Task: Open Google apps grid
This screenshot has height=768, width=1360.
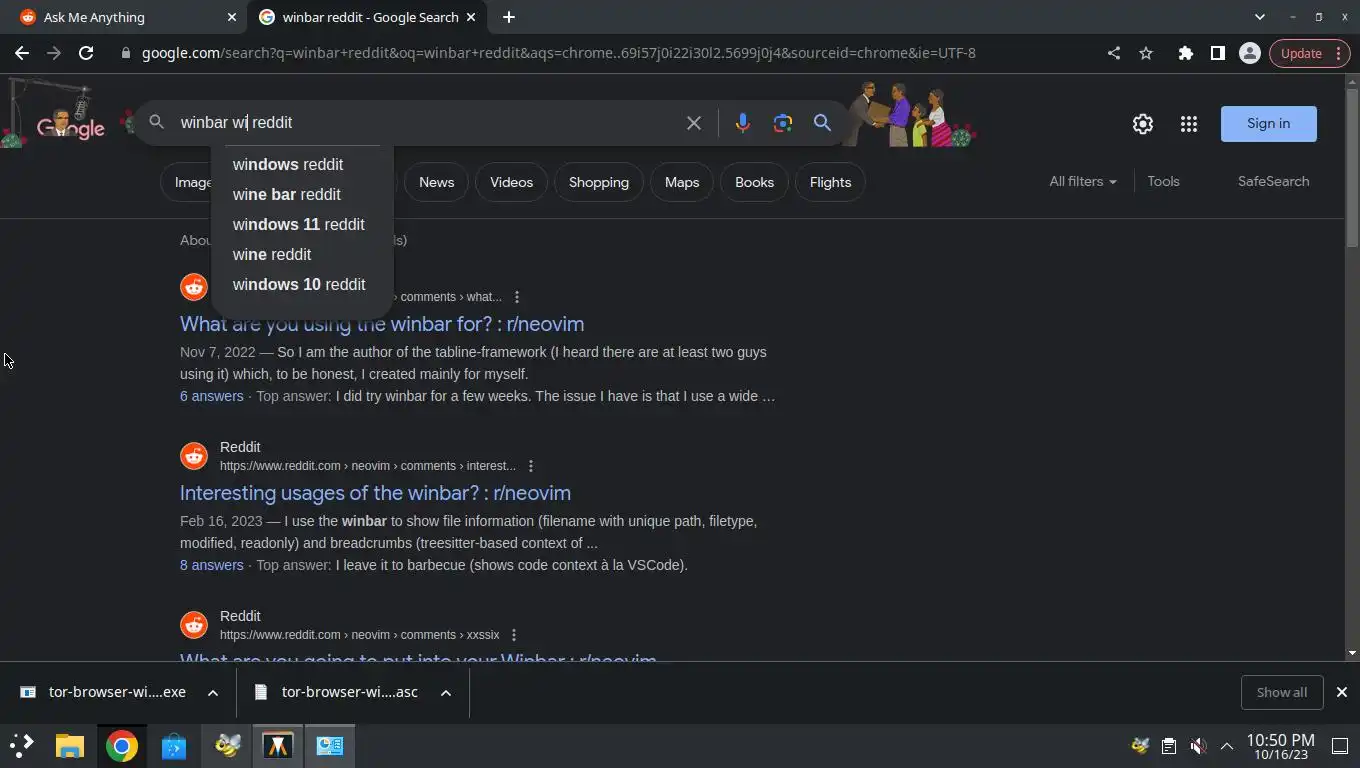Action: click(x=1188, y=124)
